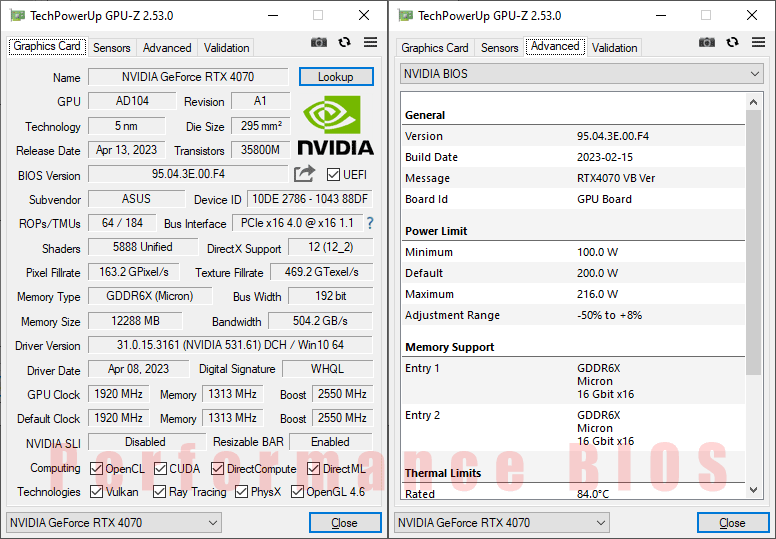This screenshot has width=776, height=539.
Task: Click Shaders 5888 Unified field
Action: (143, 247)
